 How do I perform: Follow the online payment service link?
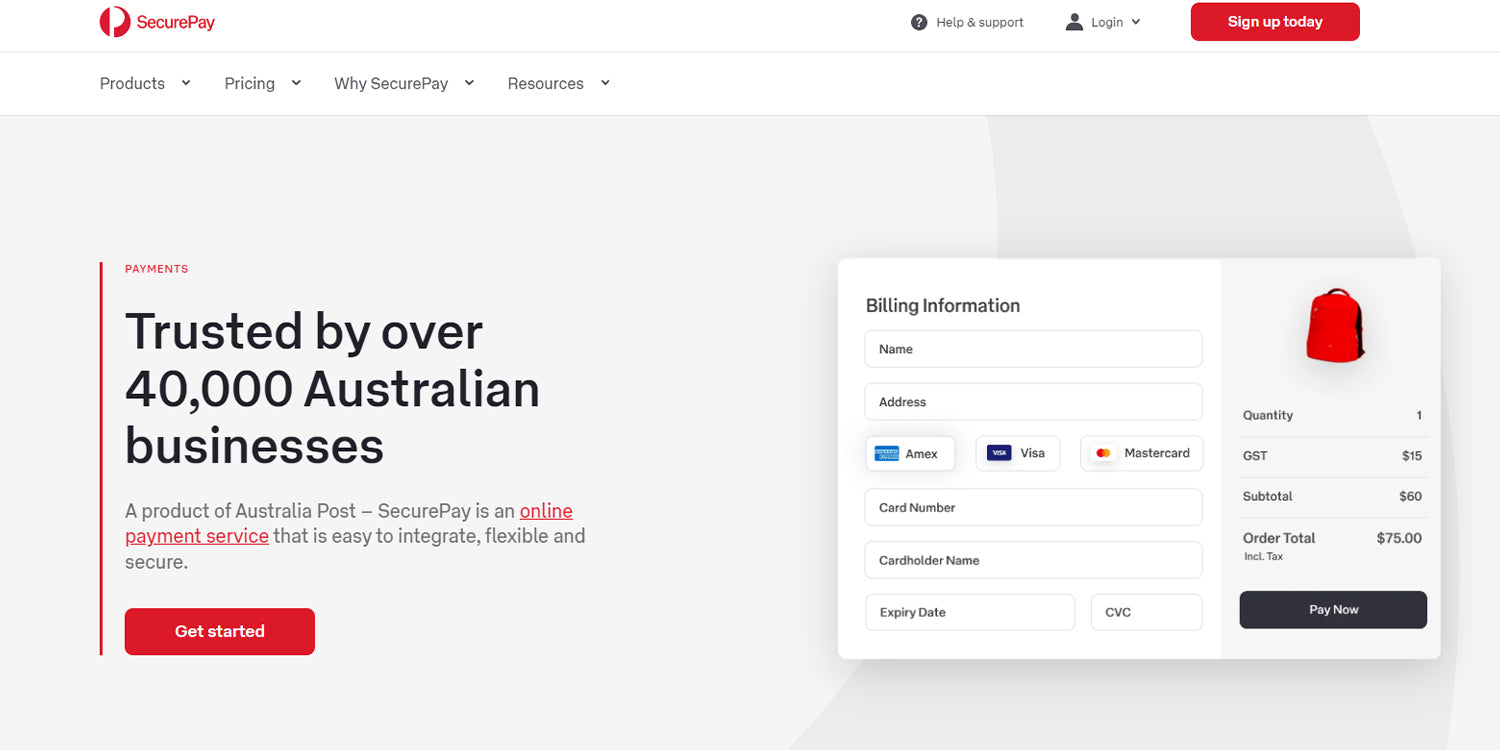[x=349, y=523]
